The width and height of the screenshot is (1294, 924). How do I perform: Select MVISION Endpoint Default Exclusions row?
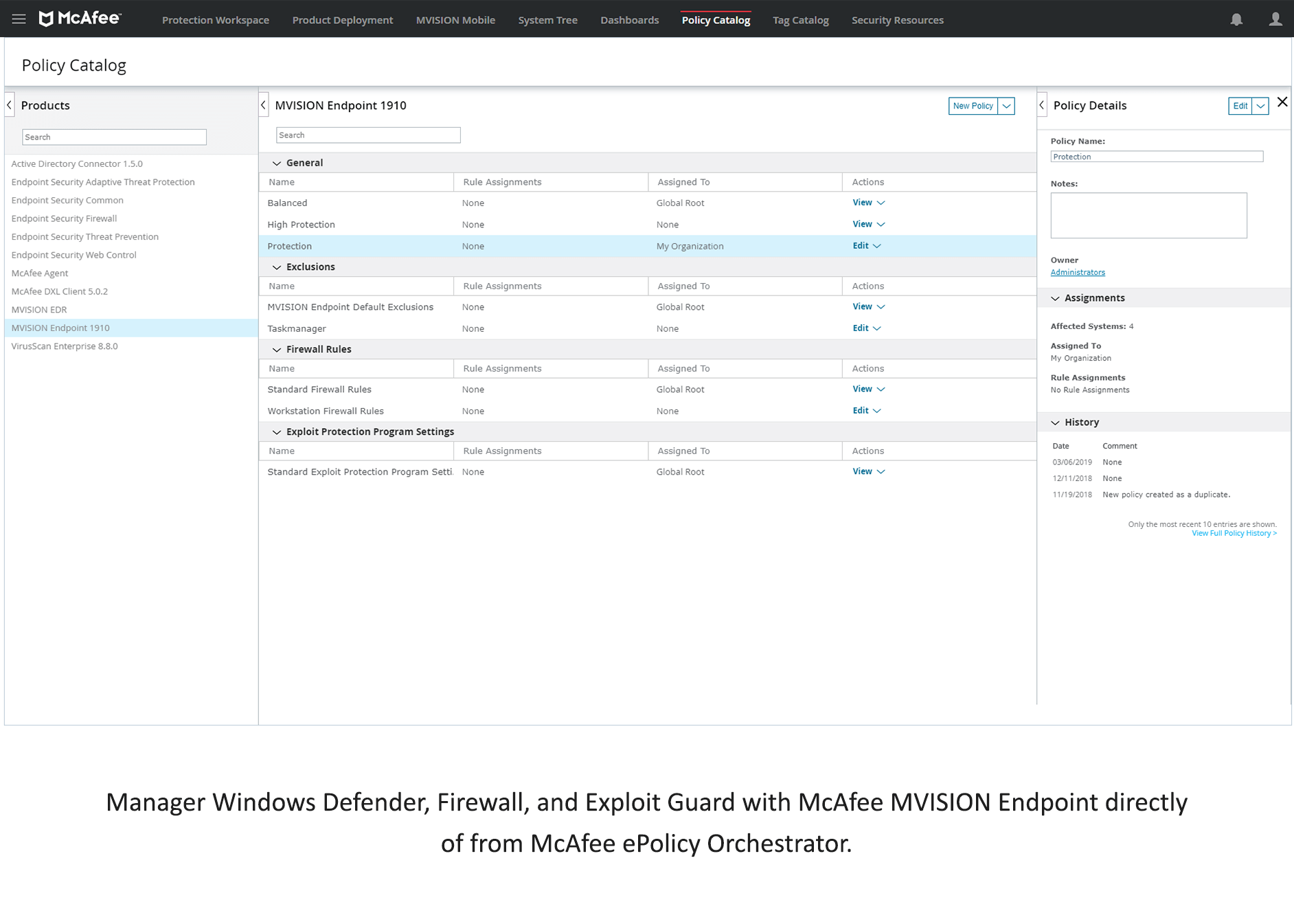pos(648,306)
